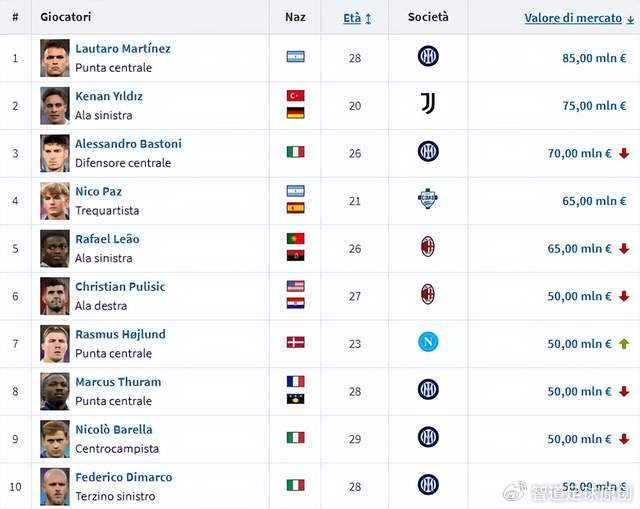Viewport: 640px width, 509px height.
Task: Open Christian Pulisic player link
Action: point(120,286)
